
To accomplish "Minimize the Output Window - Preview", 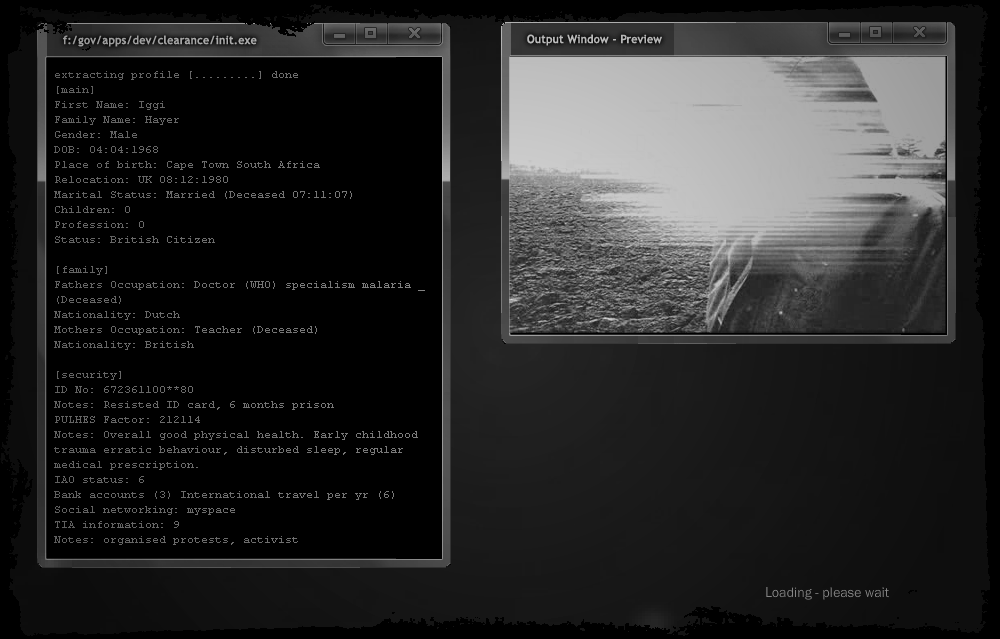I will pyautogui.click(x=844, y=33).
